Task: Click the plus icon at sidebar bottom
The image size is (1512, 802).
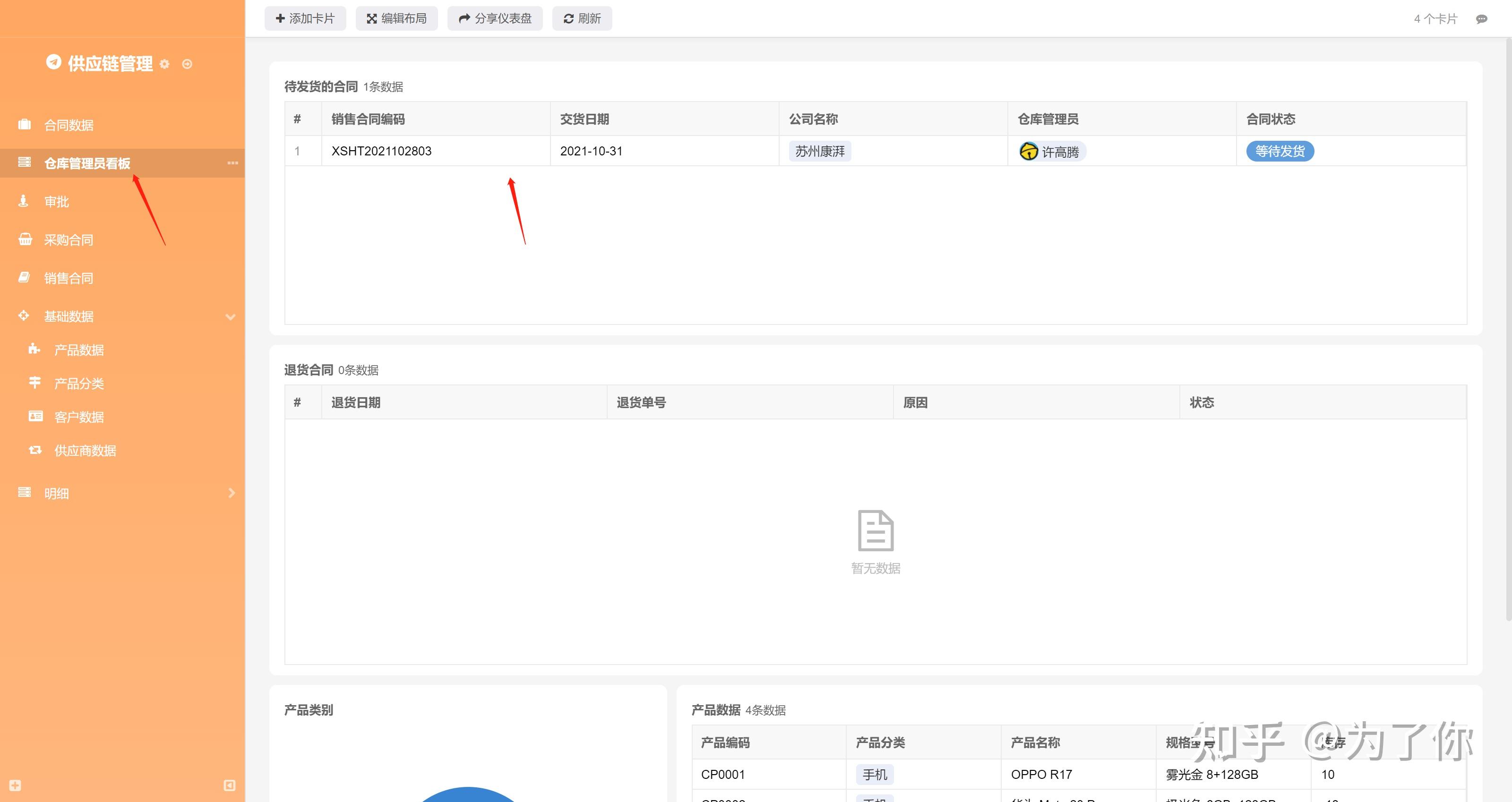Action: [15, 785]
